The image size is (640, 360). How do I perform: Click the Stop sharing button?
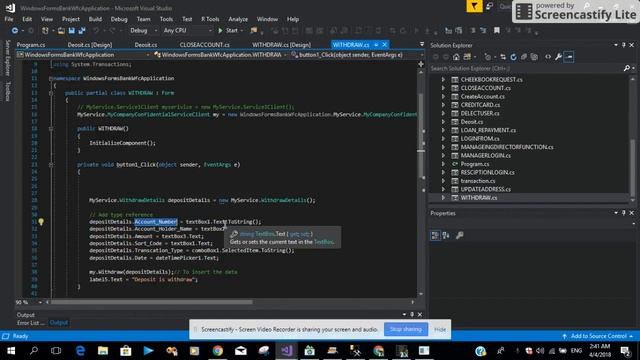click(x=406, y=329)
